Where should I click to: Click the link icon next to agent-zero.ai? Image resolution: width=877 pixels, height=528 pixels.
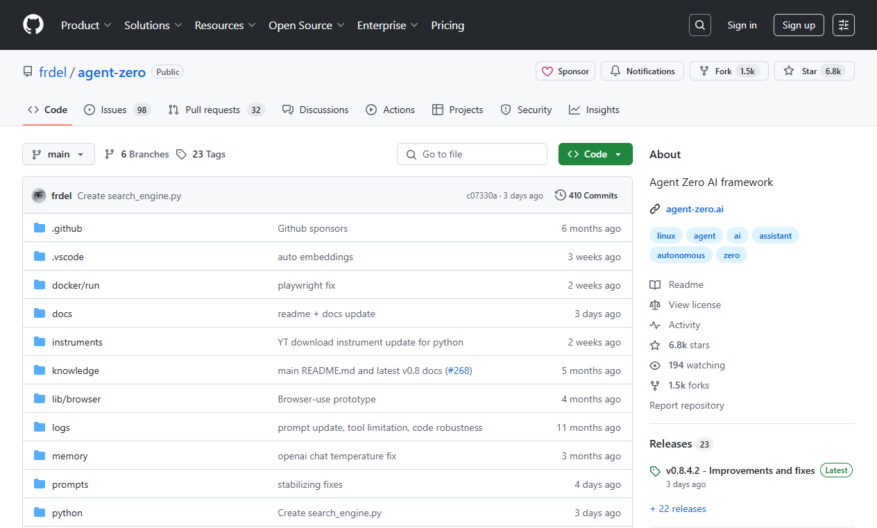coord(655,209)
